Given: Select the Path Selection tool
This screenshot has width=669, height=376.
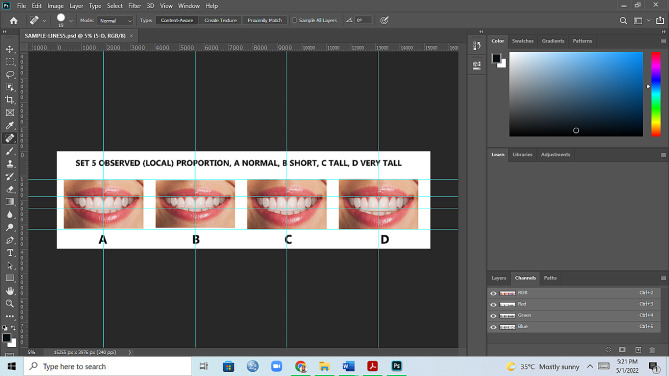Looking at the screenshot, I should 9,265.
